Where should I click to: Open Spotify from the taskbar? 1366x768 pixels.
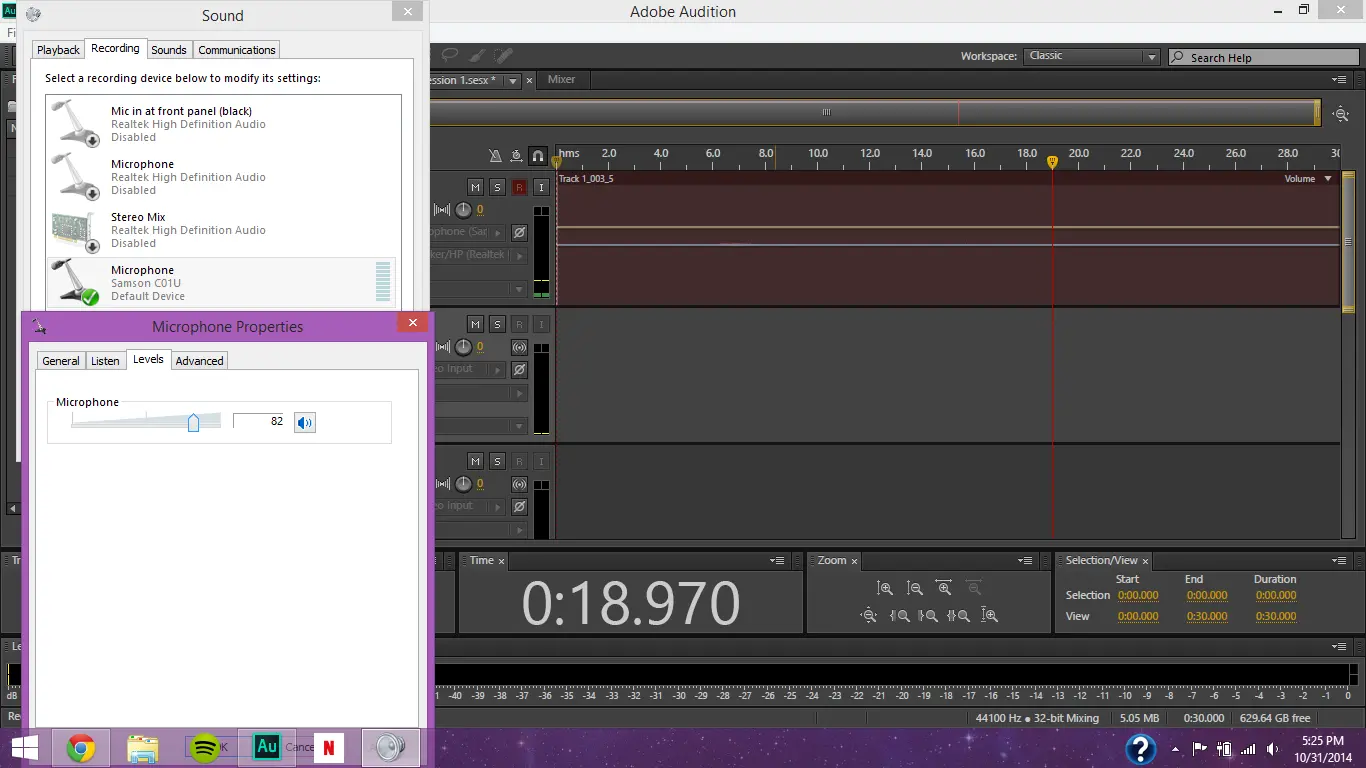[205, 747]
